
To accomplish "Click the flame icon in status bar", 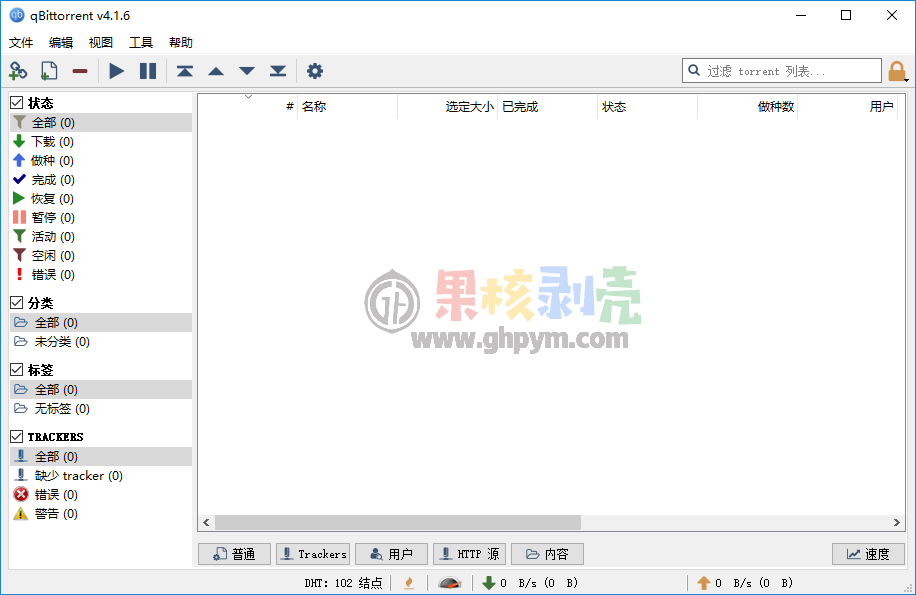I will [x=410, y=583].
